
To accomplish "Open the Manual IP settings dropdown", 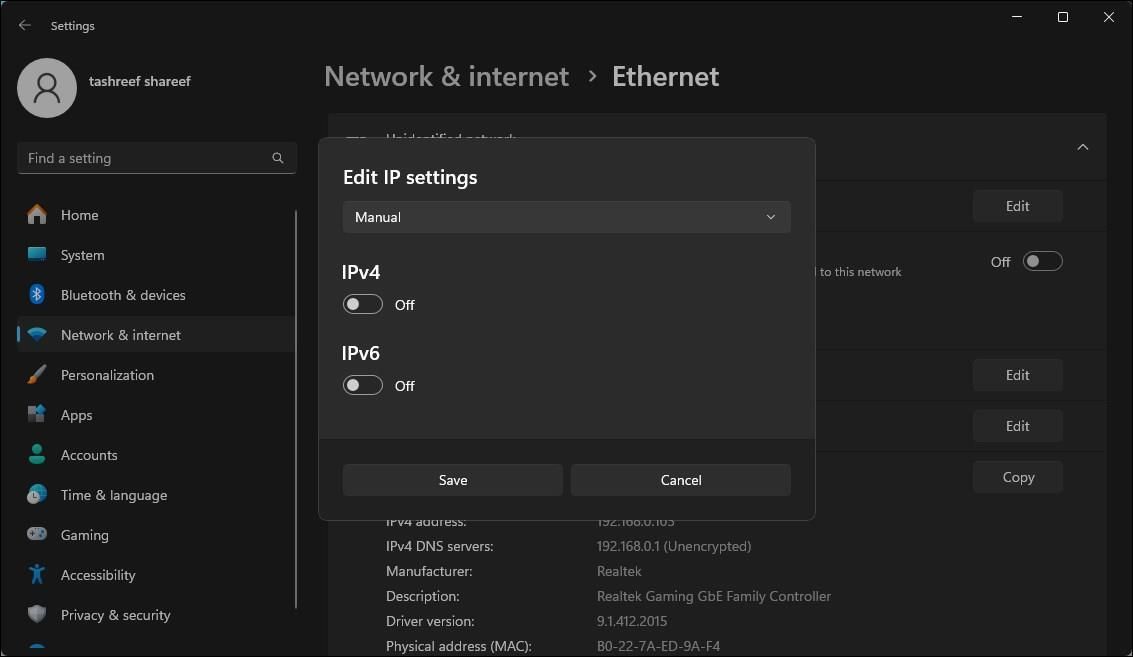I will click(x=566, y=217).
